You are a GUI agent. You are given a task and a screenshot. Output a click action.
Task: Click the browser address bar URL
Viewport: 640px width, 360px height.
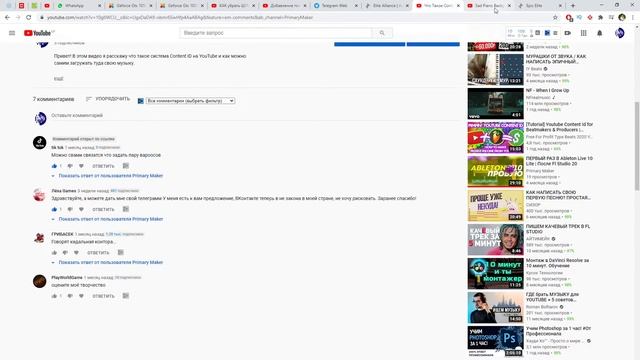click(180, 18)
